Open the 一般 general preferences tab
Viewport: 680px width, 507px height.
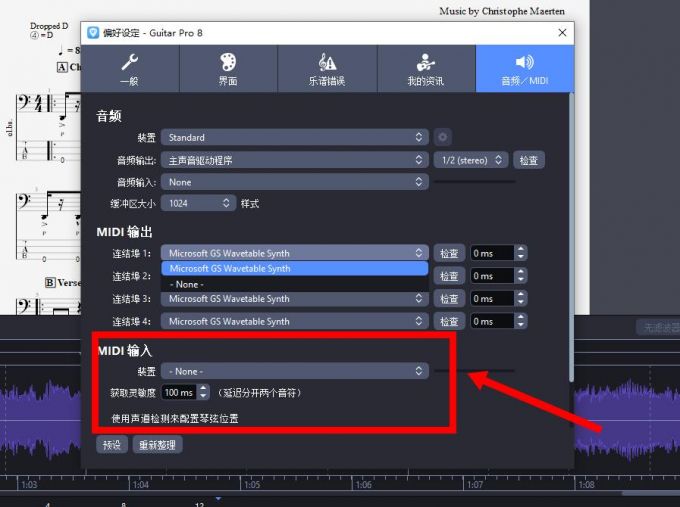(x=130, y=69)
